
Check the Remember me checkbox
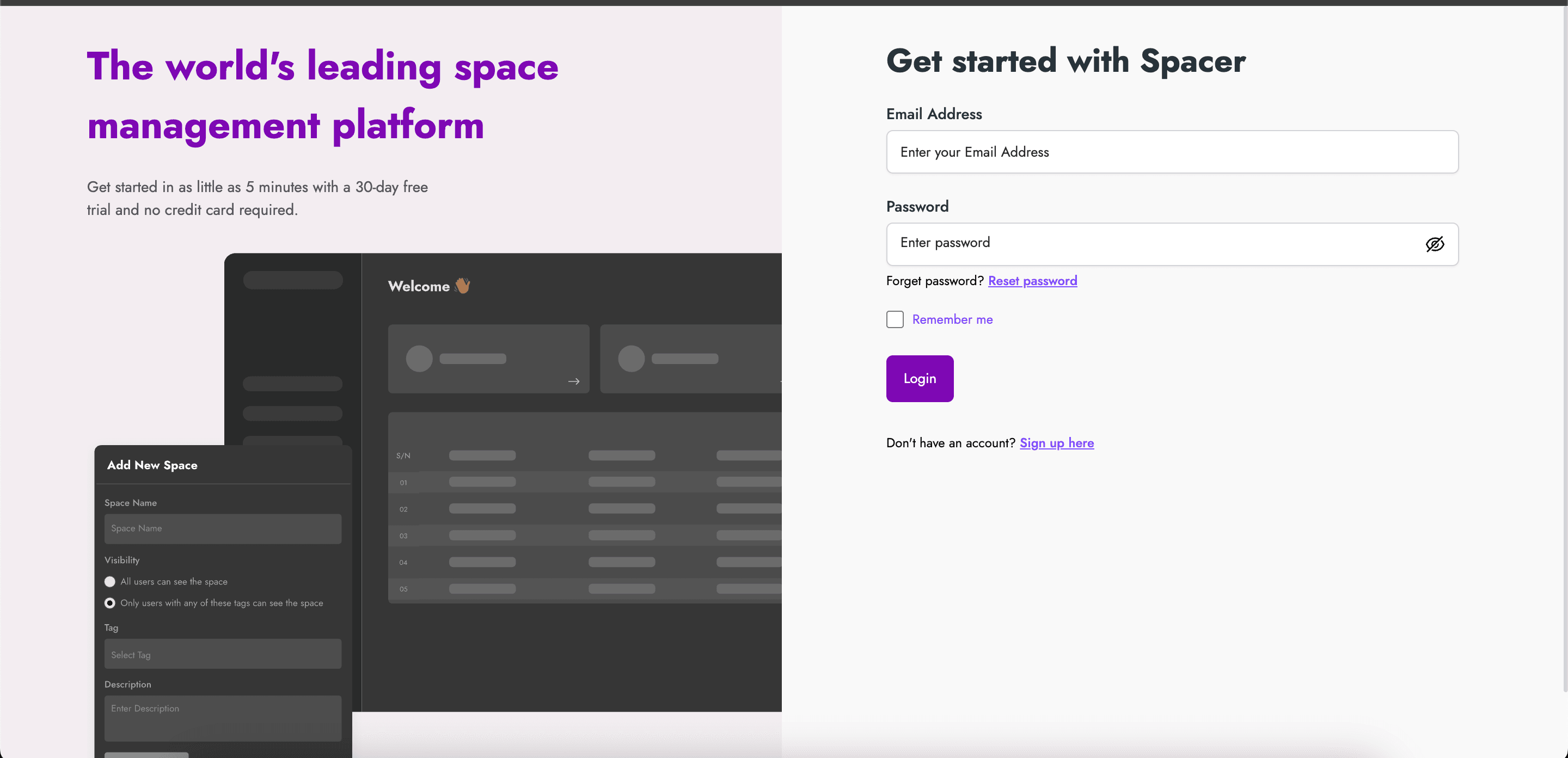coord(895,319)
